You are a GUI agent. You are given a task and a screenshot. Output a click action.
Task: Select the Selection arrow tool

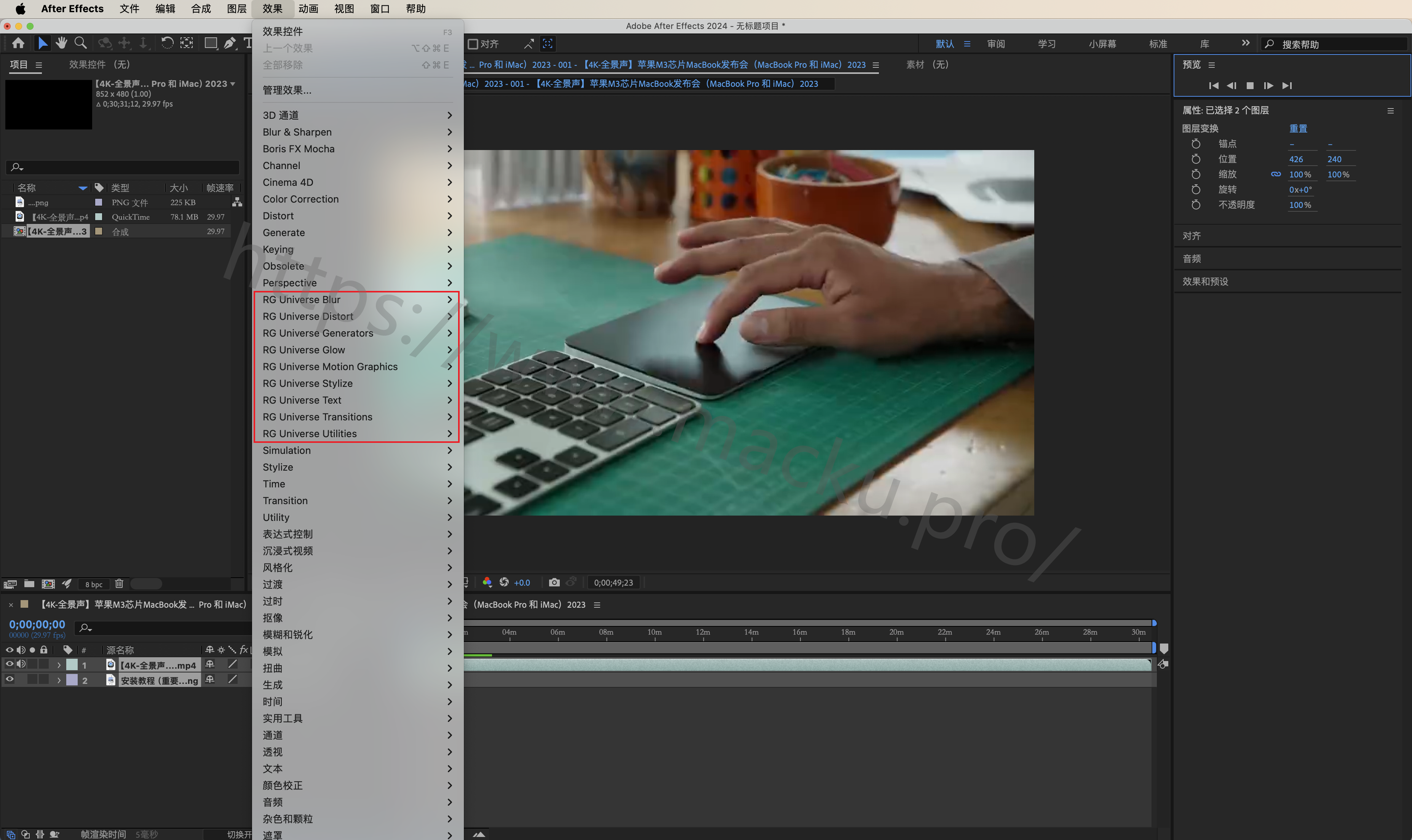pyautogui.click(x=42, y=43)
